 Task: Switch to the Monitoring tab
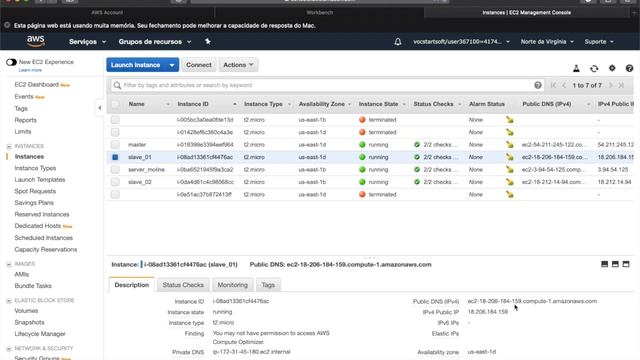point(233,285)
